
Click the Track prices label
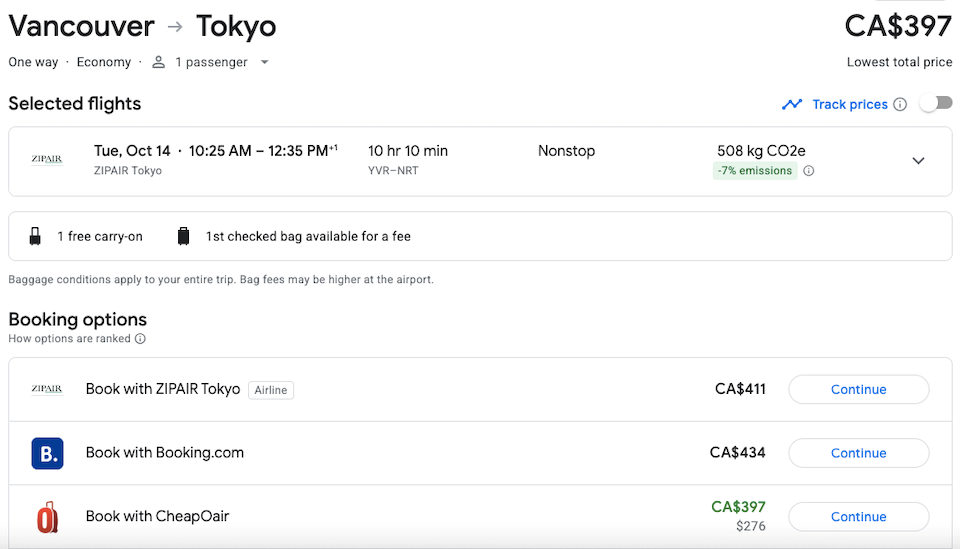(850, 105)
